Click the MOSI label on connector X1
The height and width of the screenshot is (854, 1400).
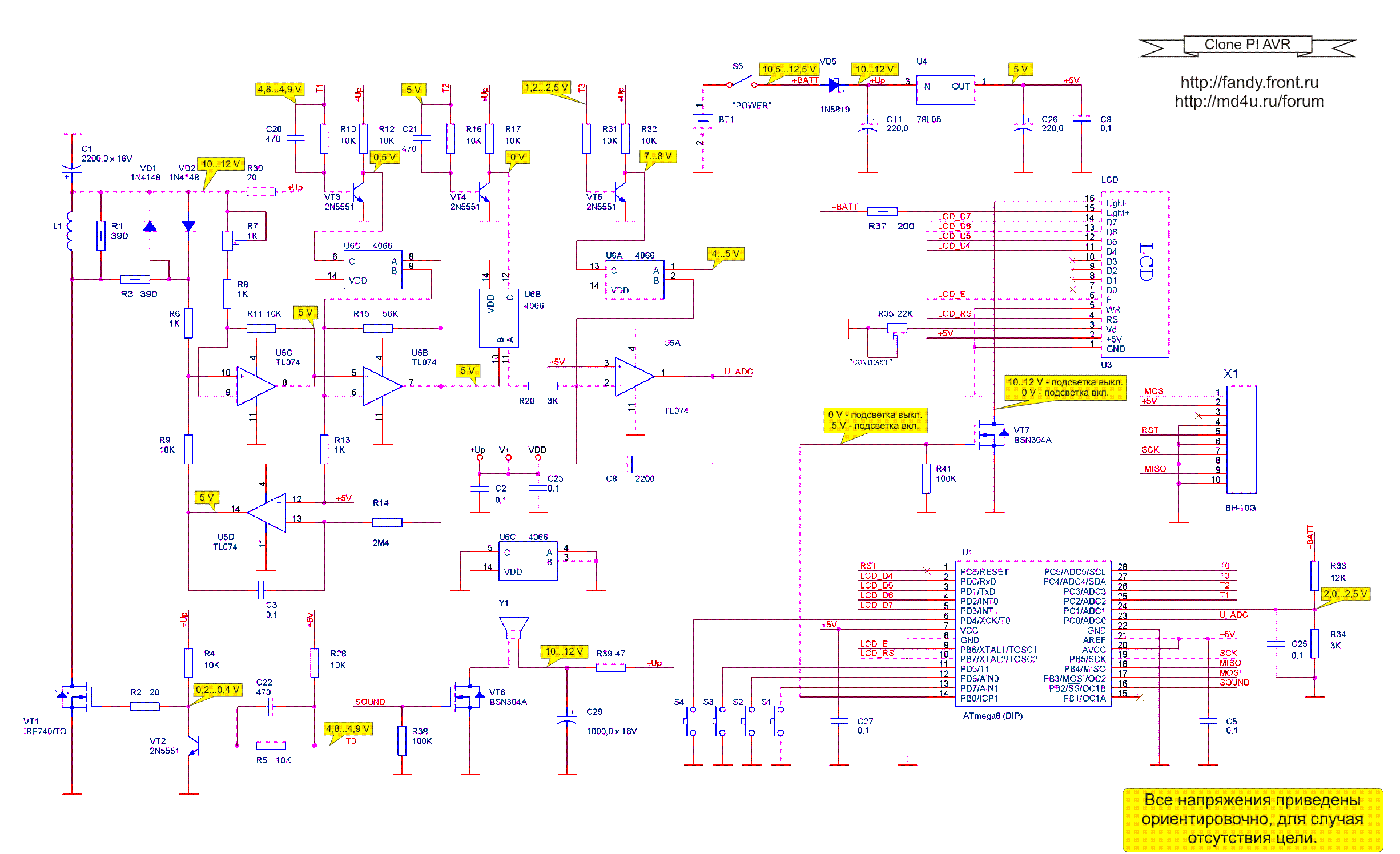(x=1154, y=391)
